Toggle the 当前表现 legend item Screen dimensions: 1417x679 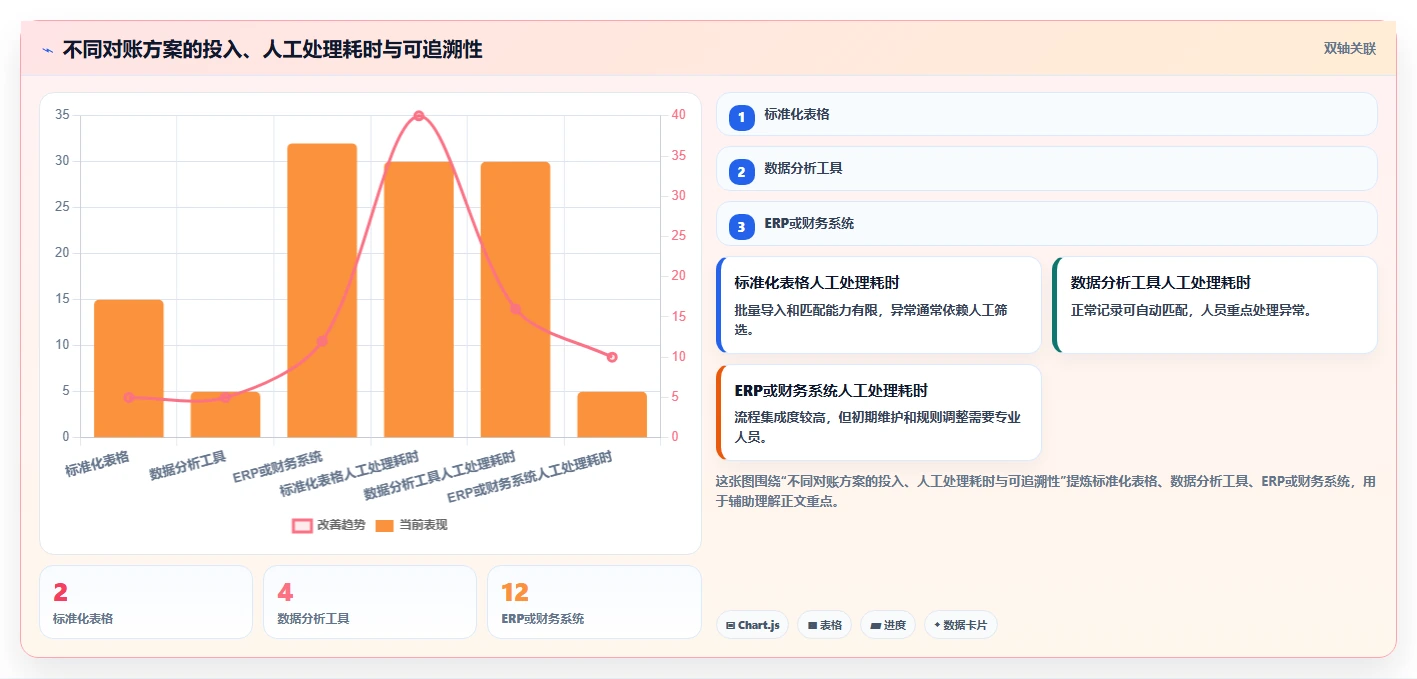pos(411,525)
